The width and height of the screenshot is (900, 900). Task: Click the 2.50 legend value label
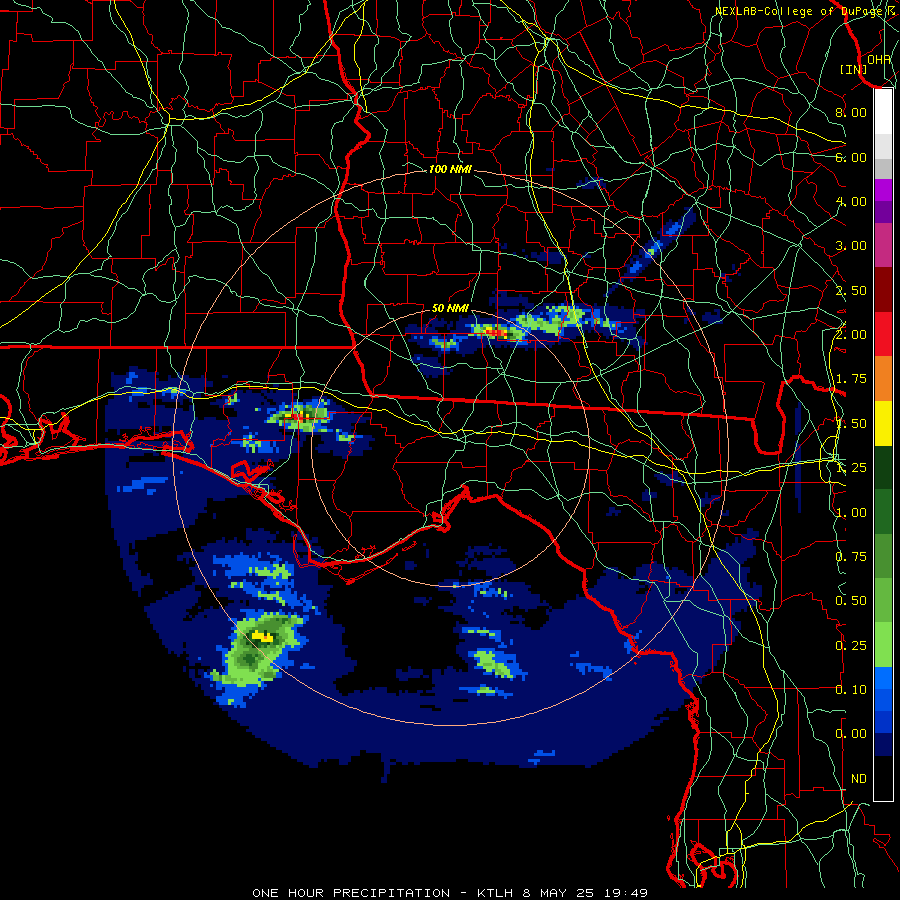tap(851, 290)
